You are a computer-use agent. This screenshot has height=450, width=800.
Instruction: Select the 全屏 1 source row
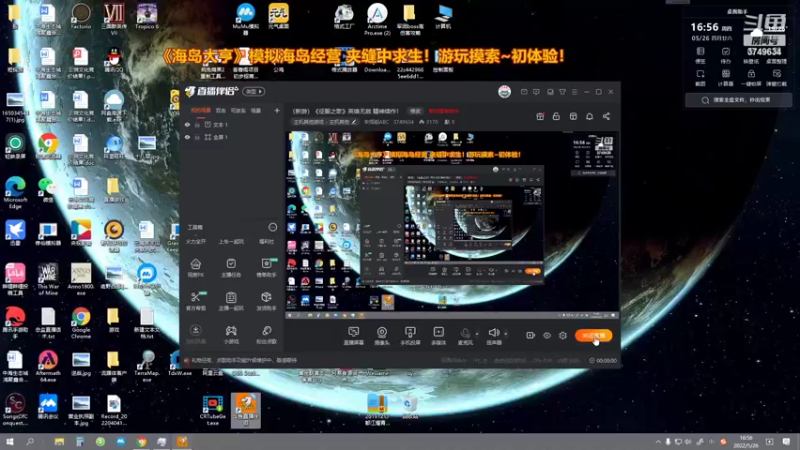pyautogui.click(x=232, y=137)
